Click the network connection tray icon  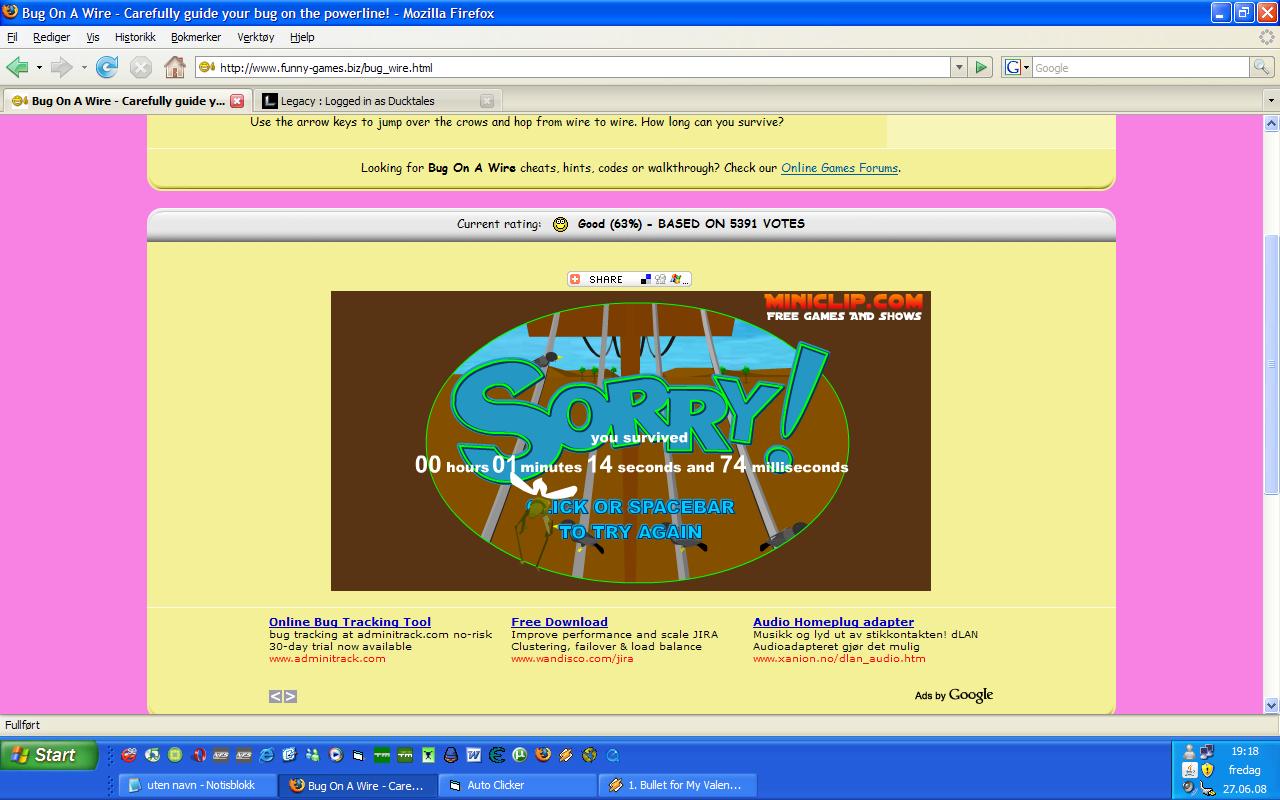coord(1207,751)
